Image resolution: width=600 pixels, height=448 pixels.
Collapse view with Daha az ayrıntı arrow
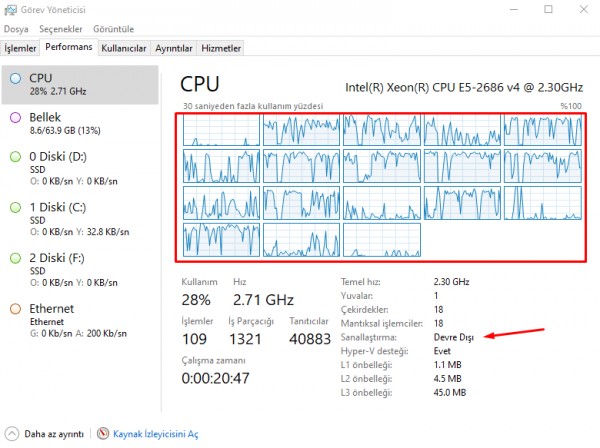12,433
